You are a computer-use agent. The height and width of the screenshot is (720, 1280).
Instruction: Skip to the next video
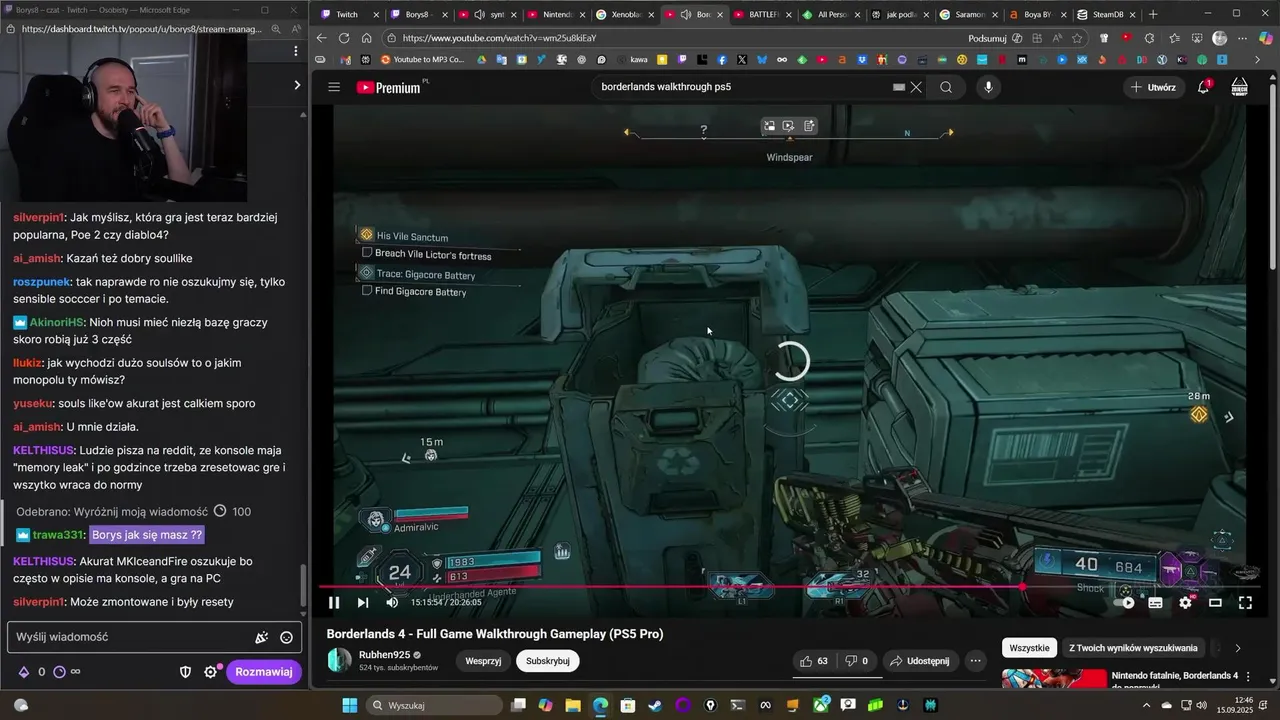(362, 602)
